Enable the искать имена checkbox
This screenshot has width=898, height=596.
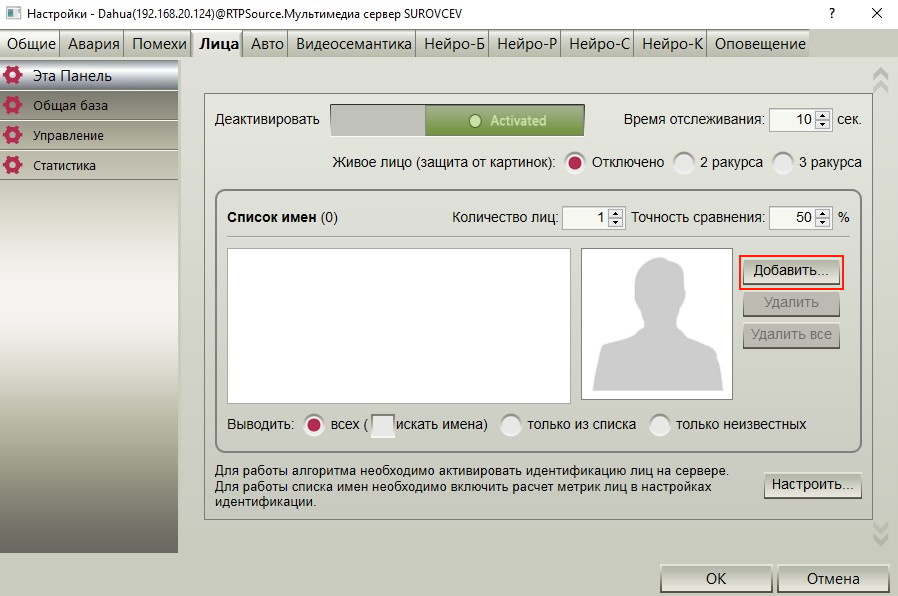[x=383, y=425]
